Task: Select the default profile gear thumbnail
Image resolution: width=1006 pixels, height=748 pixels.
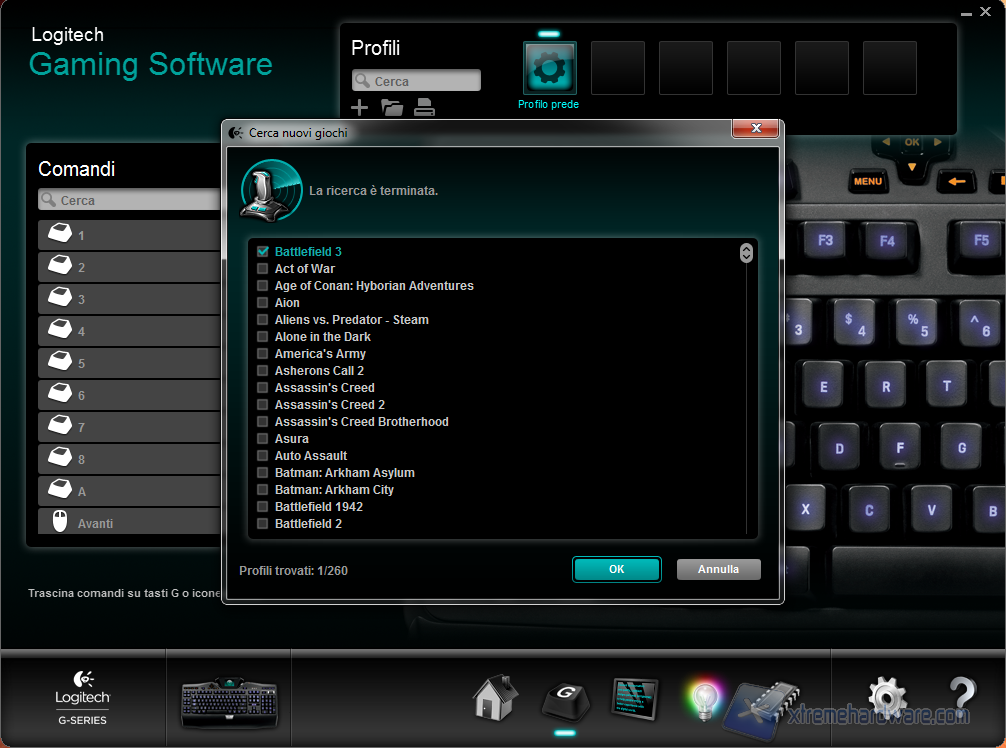Action: point(549,68)
